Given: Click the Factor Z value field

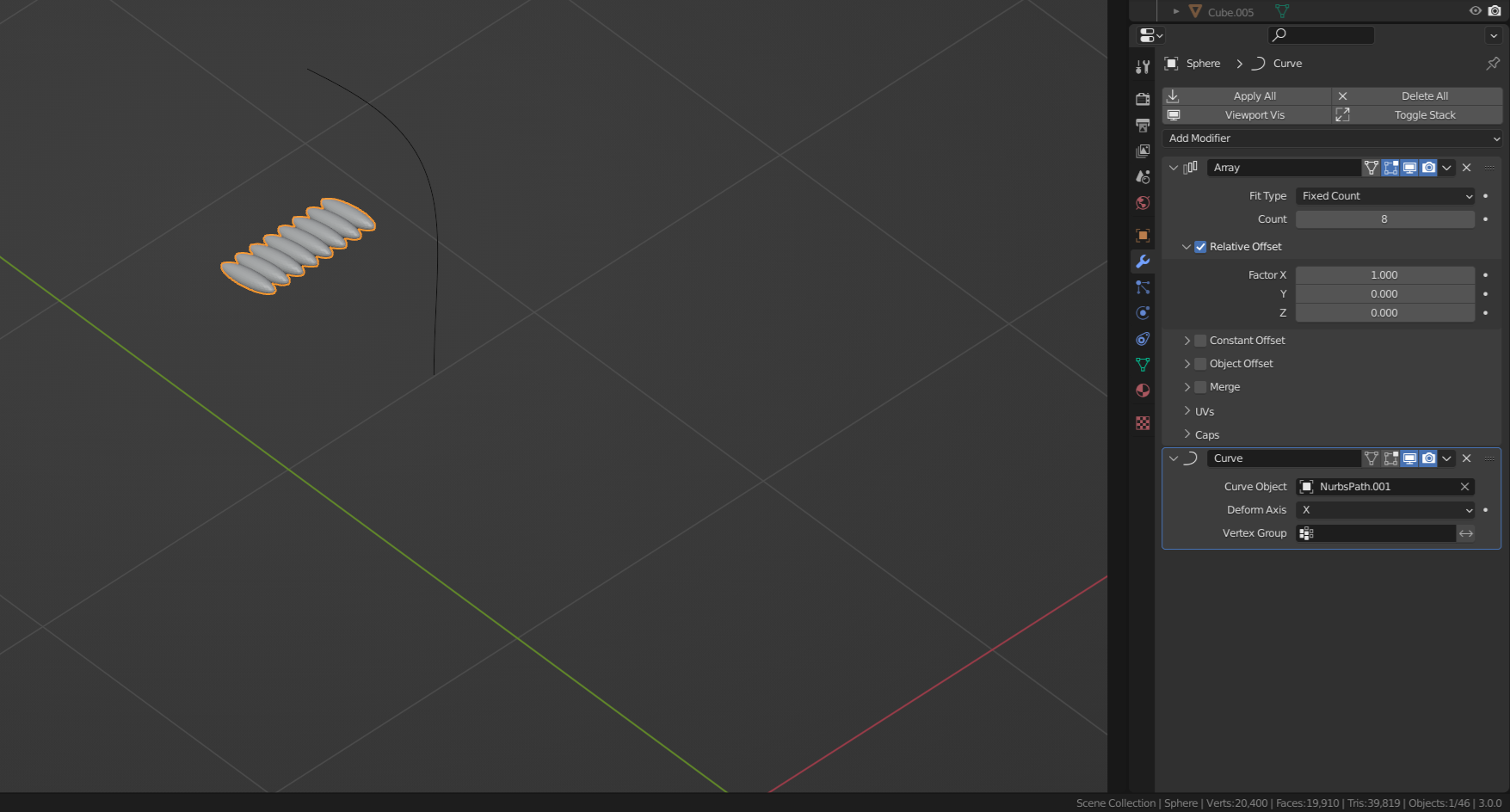Looking at the screenshot, I should tap(1385, 313).
